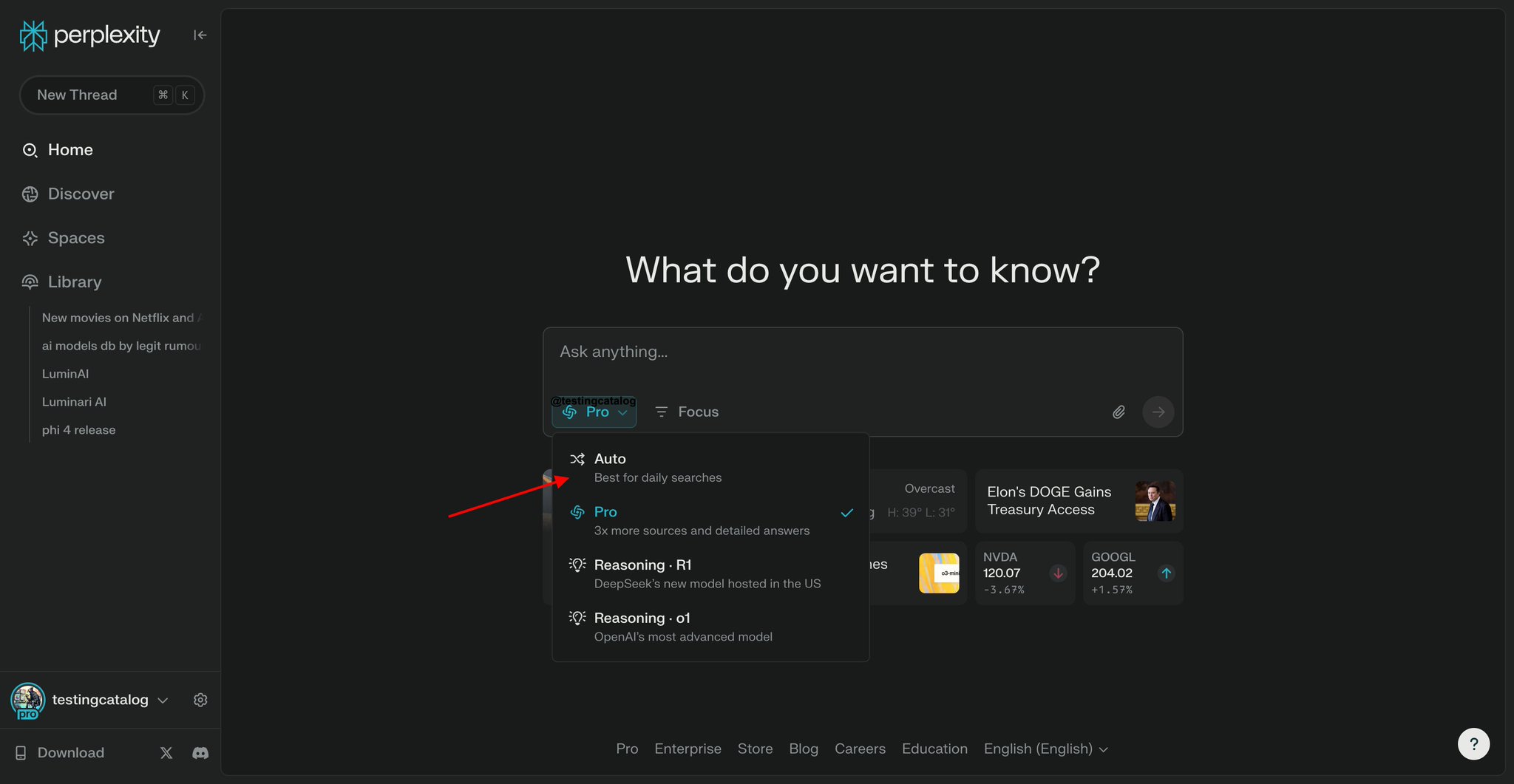Image resolution: width=1514 pixels, height=784 pixels.
Task: Select the Pro search mode
Action: pyautogui.click(x=710, y=521)
